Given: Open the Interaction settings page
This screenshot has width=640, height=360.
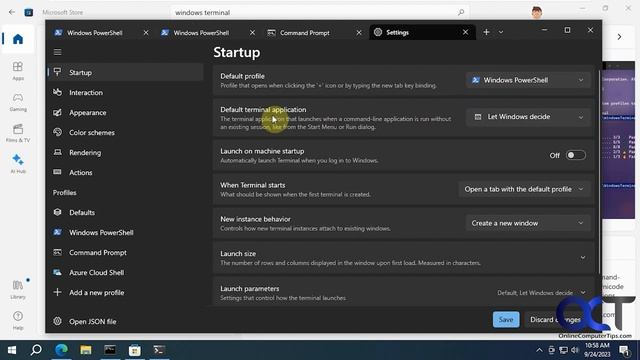Looking at the screenshot, I should [126, 93].
